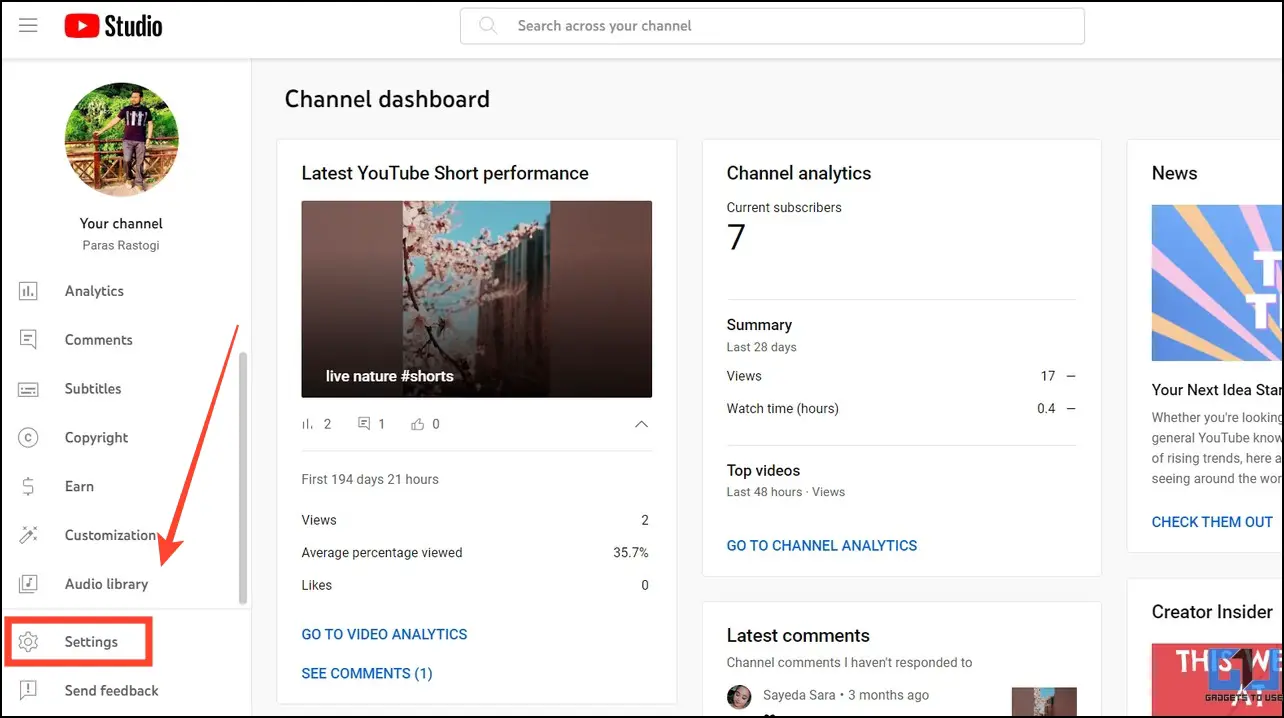Image resolution: width=1284 pixels, height=718 pixels.
Task: Click the 'First 194 days 21 hours' text
Action: (x=370, y=479)
